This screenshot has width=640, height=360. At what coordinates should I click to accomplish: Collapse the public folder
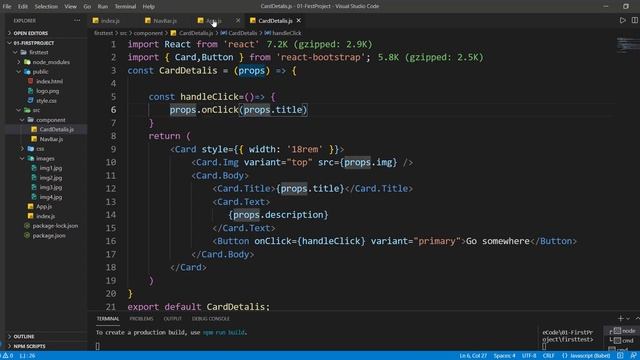[40, 71]
